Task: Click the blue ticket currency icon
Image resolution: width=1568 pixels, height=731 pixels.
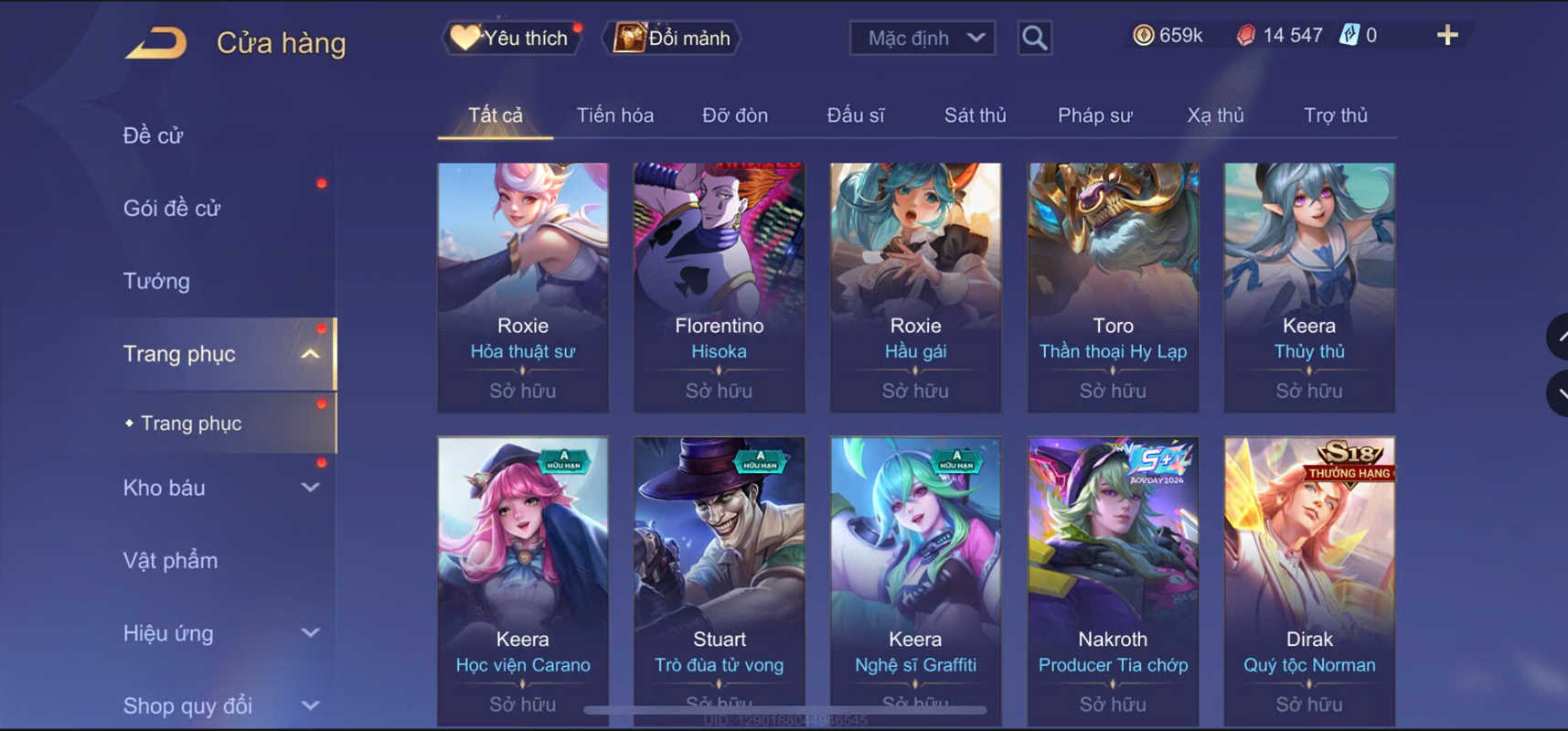Action: pyautogui.click(x=1349, y=36)
